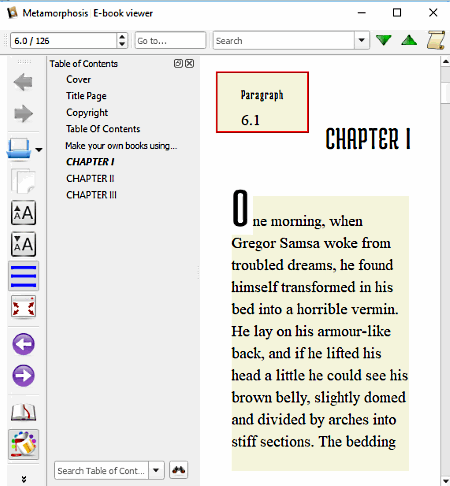Click the scroll metadata icon in toolbar
Image resolution: width=450 pixels, height=486 pixels.
[436, 40]
